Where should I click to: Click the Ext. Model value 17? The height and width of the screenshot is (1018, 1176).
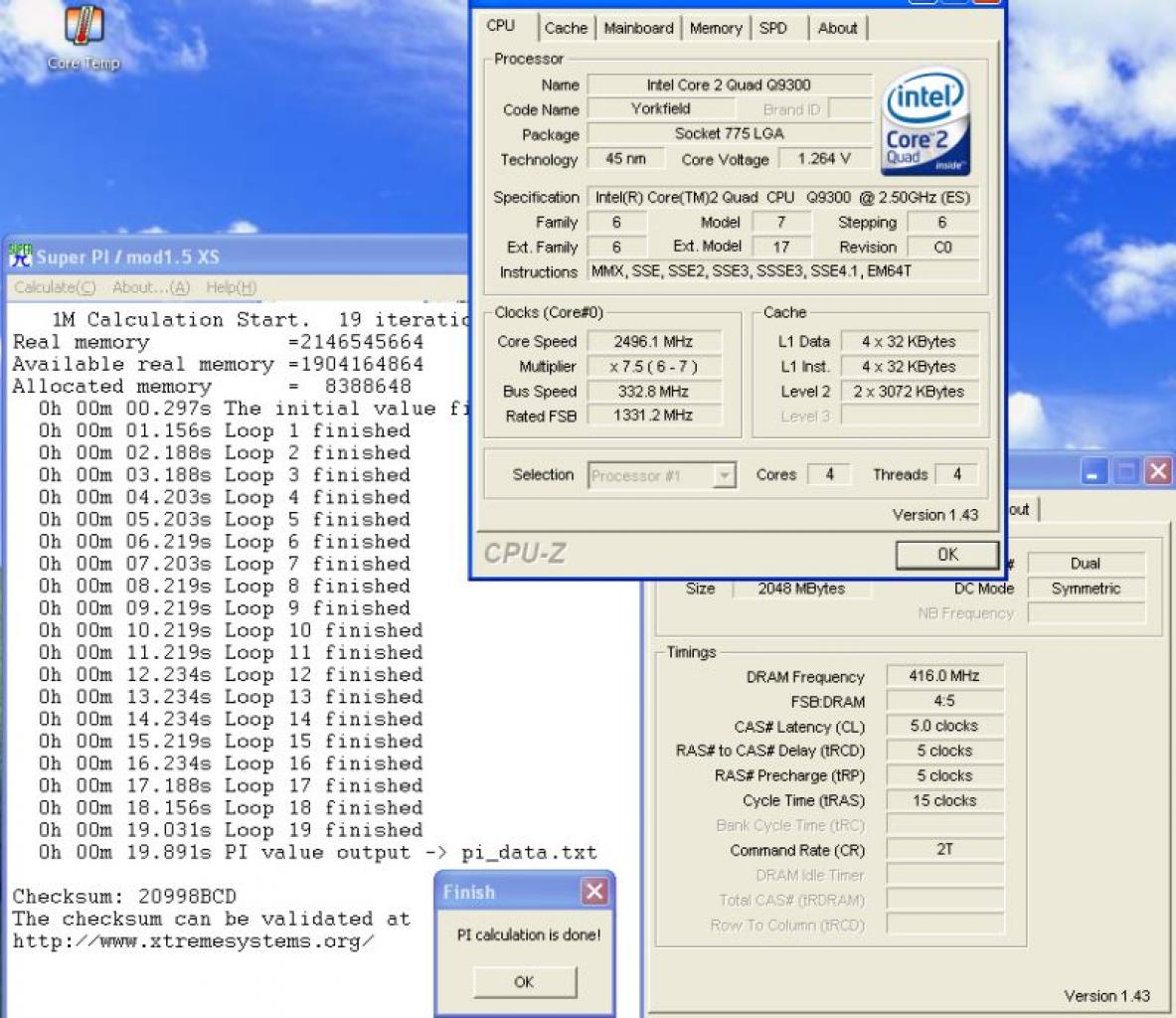[x=781, y=247]
